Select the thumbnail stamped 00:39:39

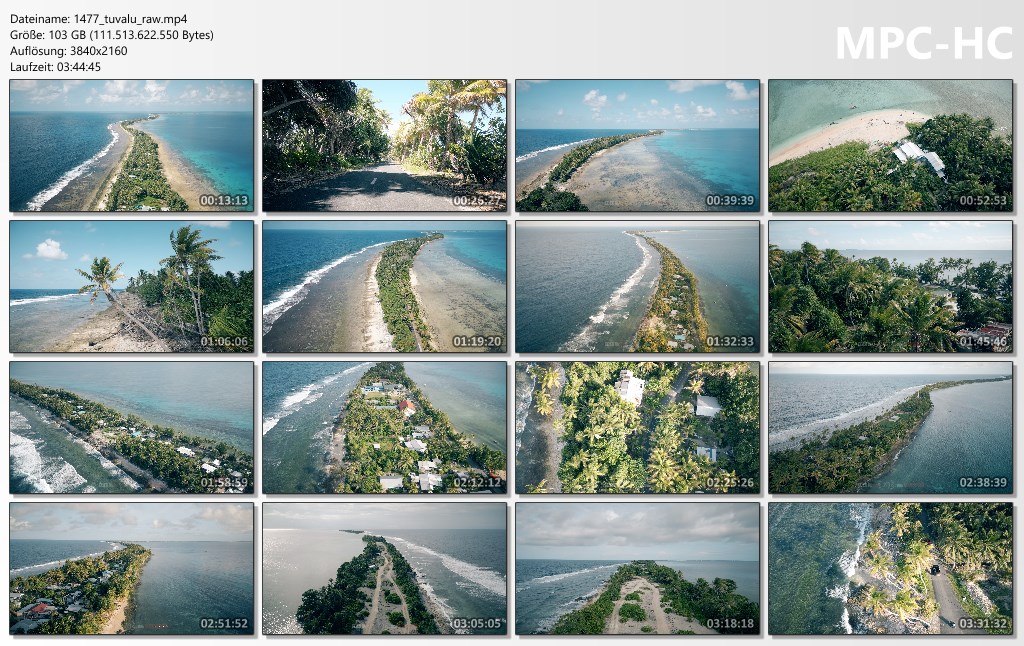tap(637, 146)
